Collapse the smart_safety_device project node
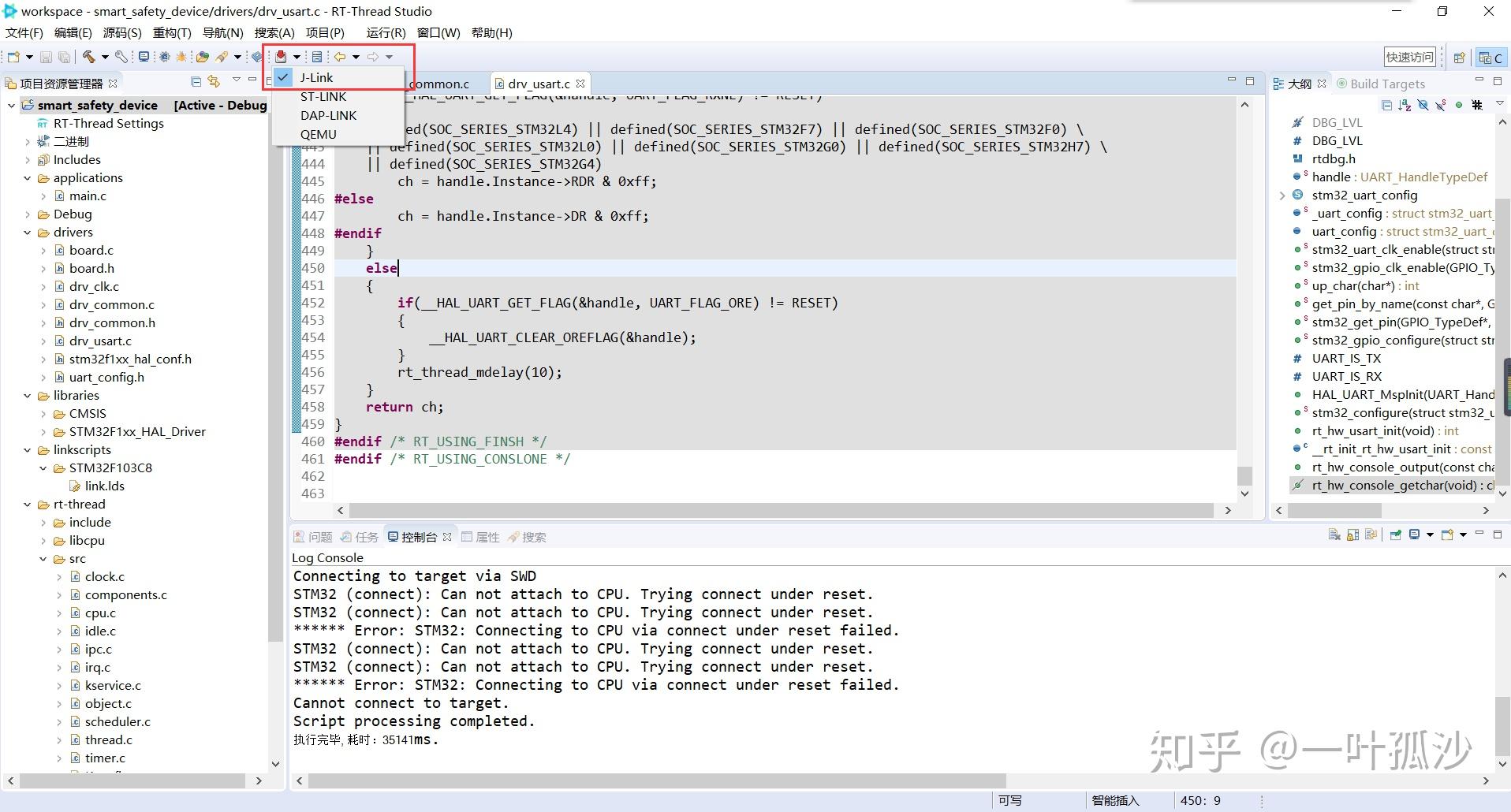Screen dimensions: 1511x812 pyautogui.click(x=11, y=105)
